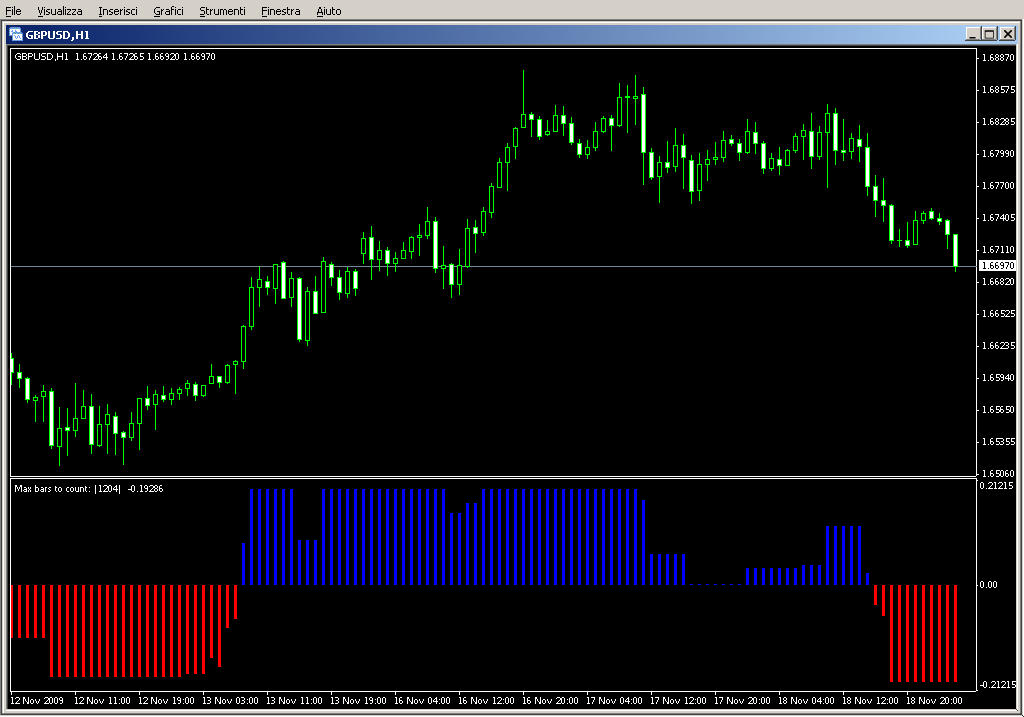Maximize the GBPUSD,H1 chart window
1024x717 pixels.
[989, 34]
